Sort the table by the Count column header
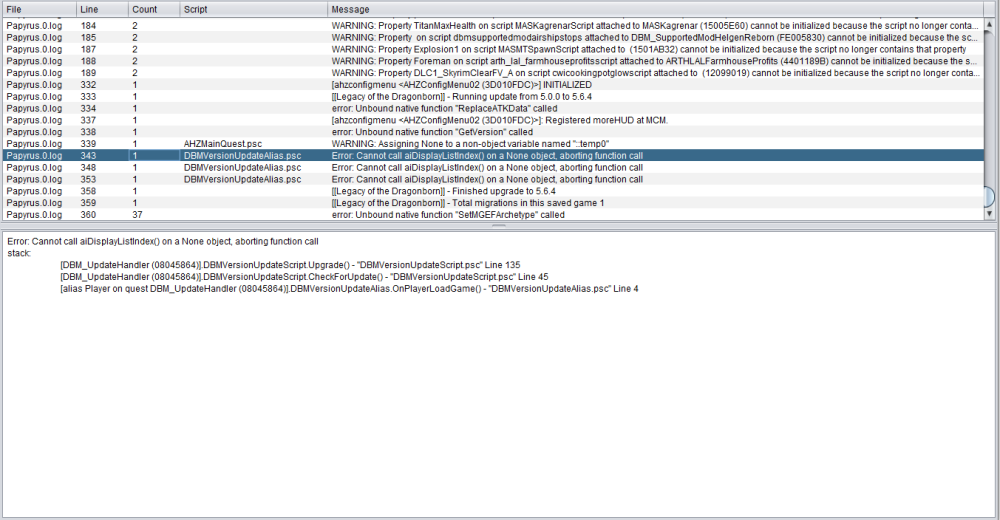The height and width of the screenshot is (520, 1000). [x=153, y=10]
